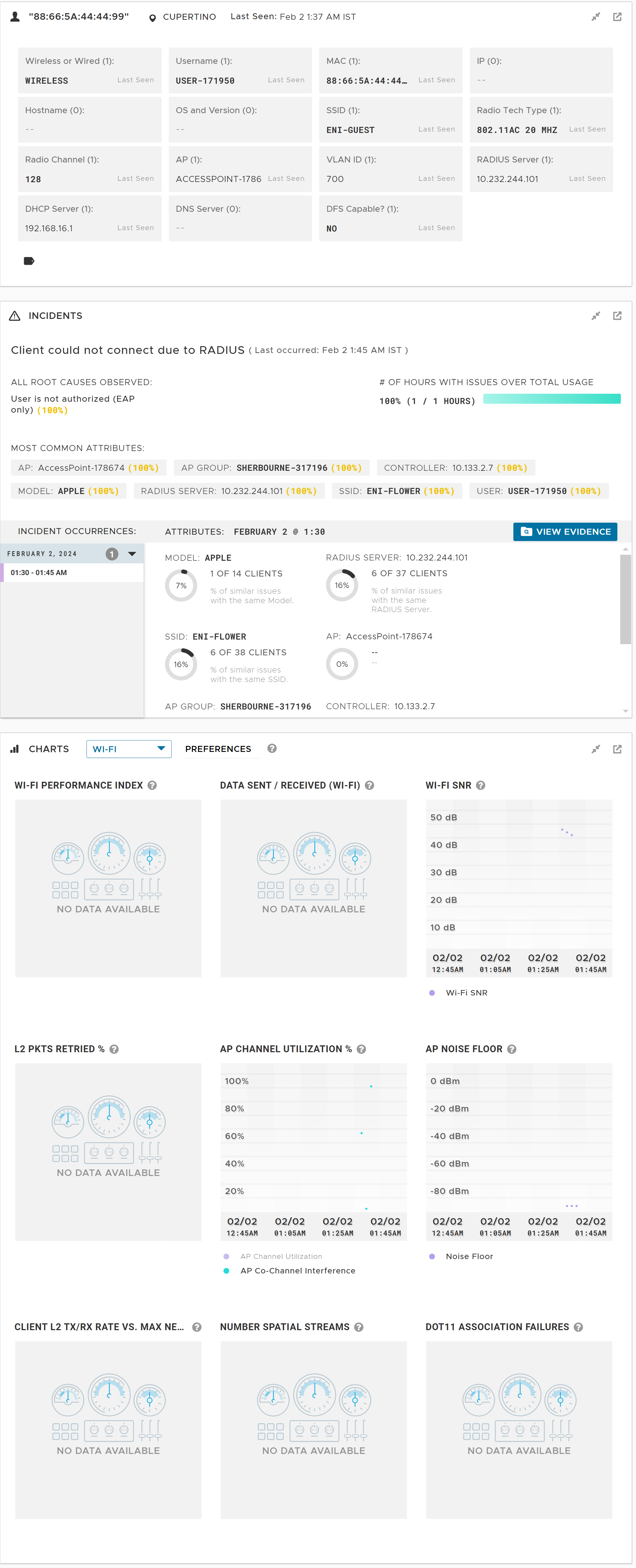Collapse the February 2, 2024 occurrences group
This screenshot has height=1568, width=636.
(x=132, y=554)
